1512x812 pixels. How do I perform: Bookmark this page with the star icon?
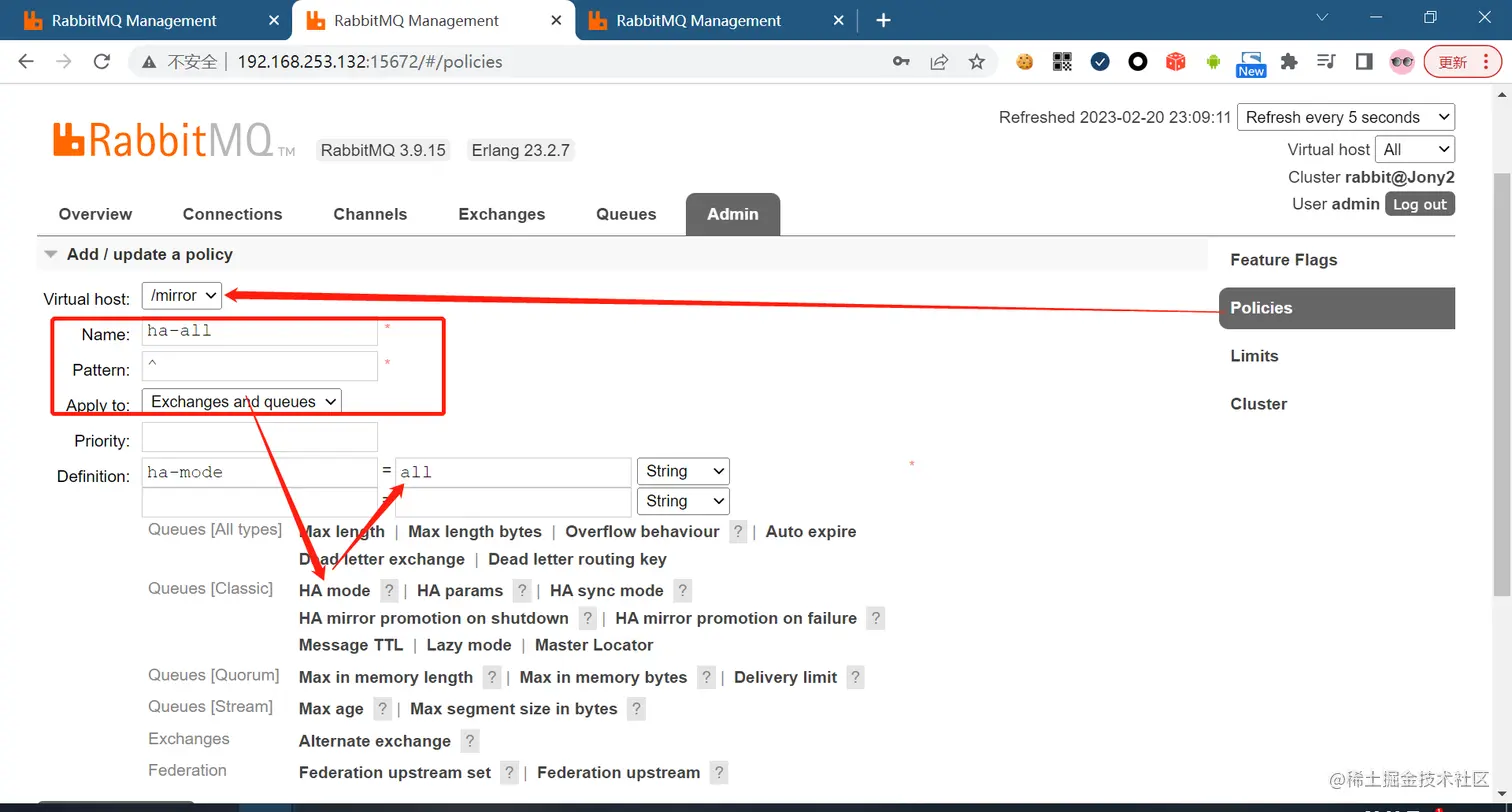pos(976,62)
